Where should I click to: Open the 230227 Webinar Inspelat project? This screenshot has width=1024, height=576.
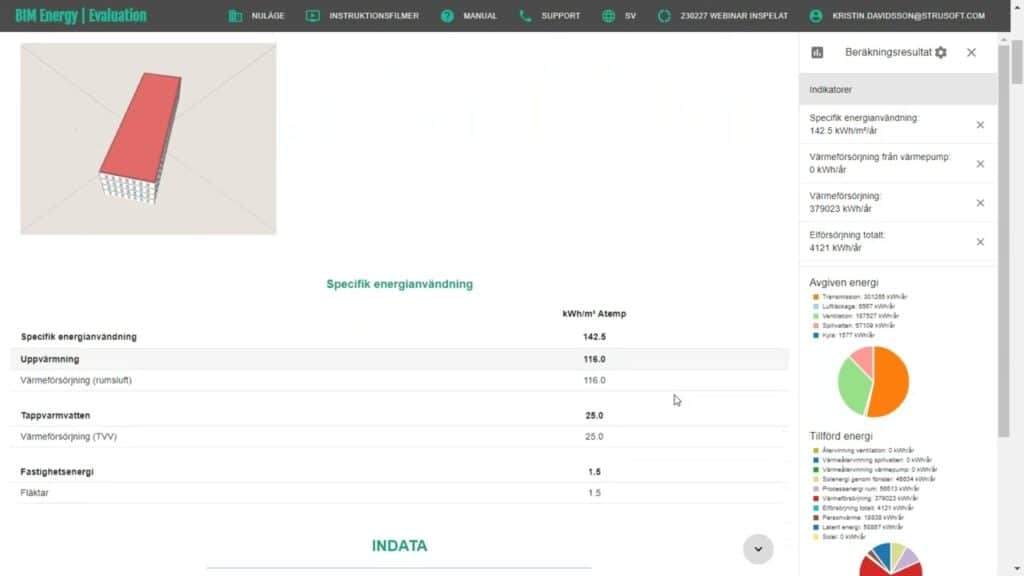pos(734,16)
